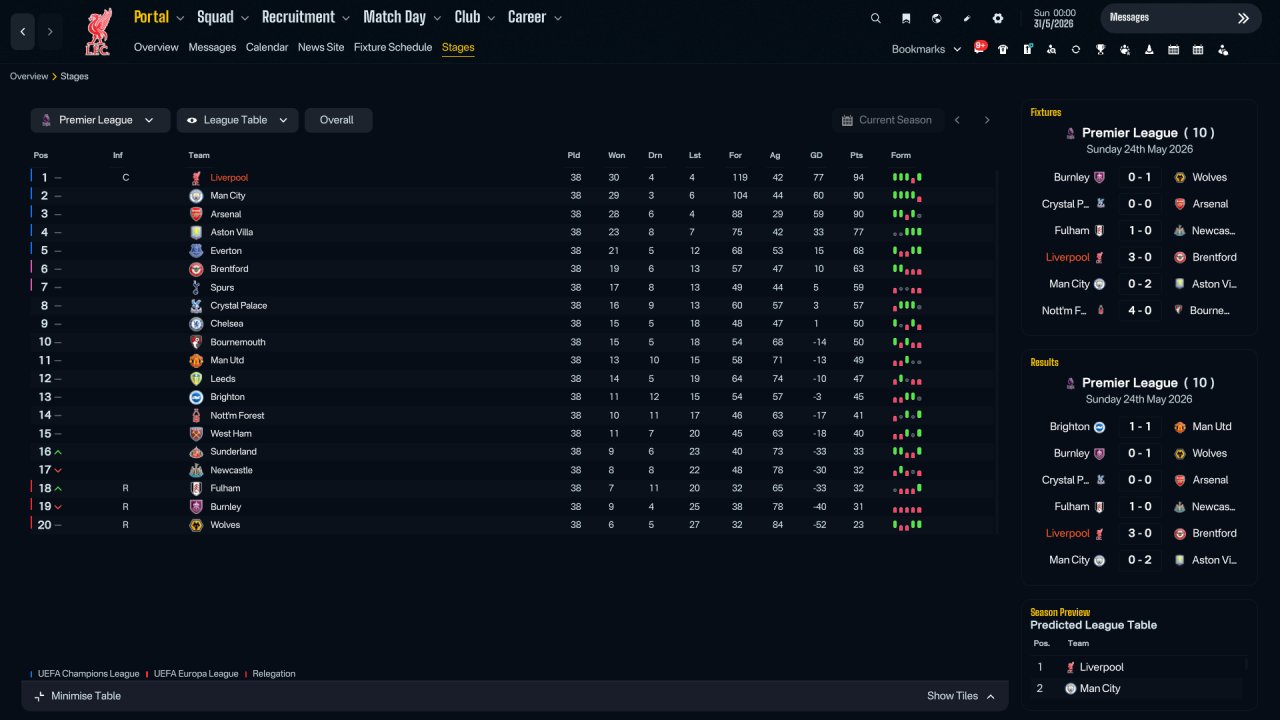
Task: Click the training cone icon
Action: pos(1149,49)
